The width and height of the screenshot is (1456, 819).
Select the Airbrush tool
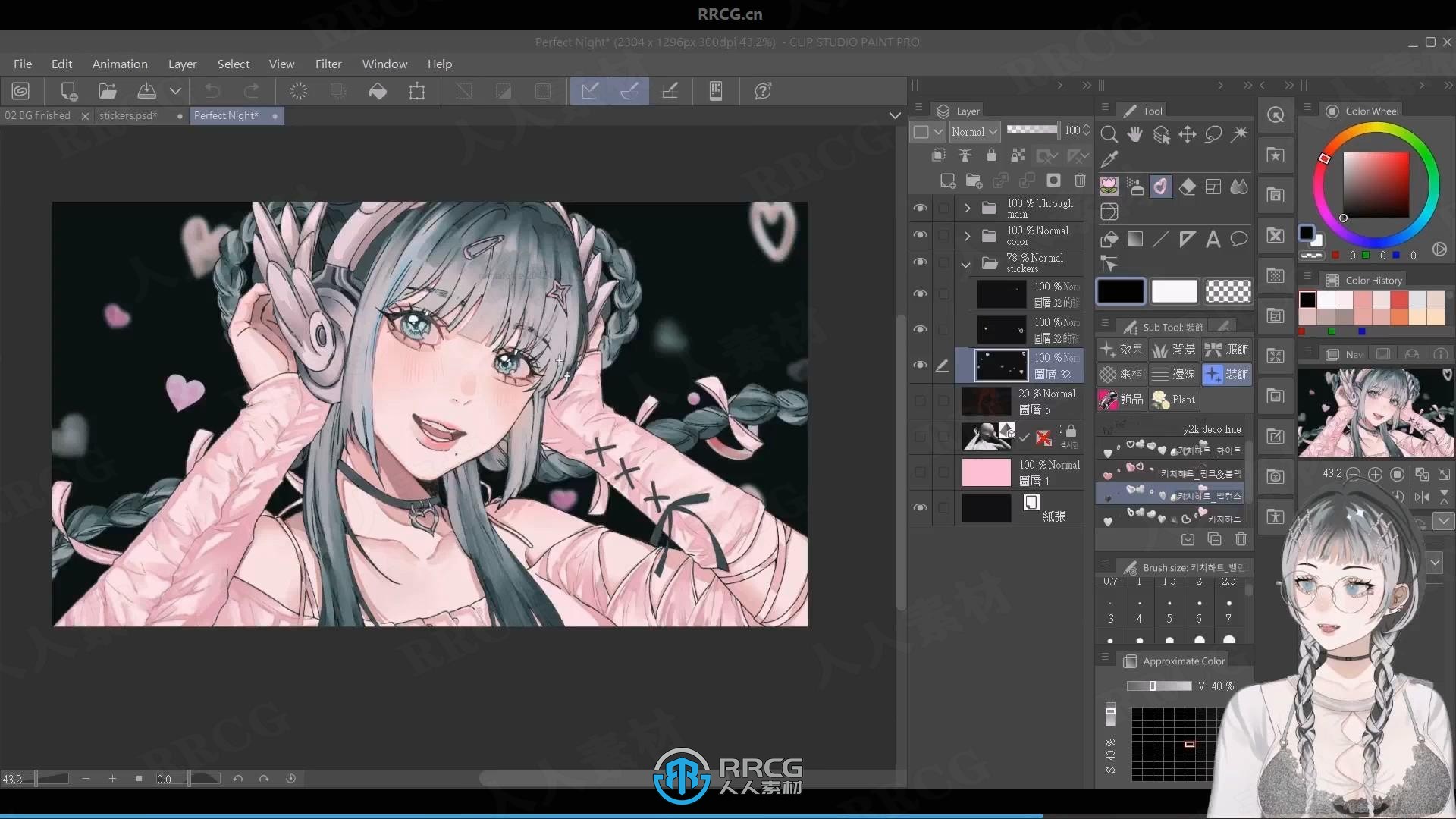point(1134,187)
